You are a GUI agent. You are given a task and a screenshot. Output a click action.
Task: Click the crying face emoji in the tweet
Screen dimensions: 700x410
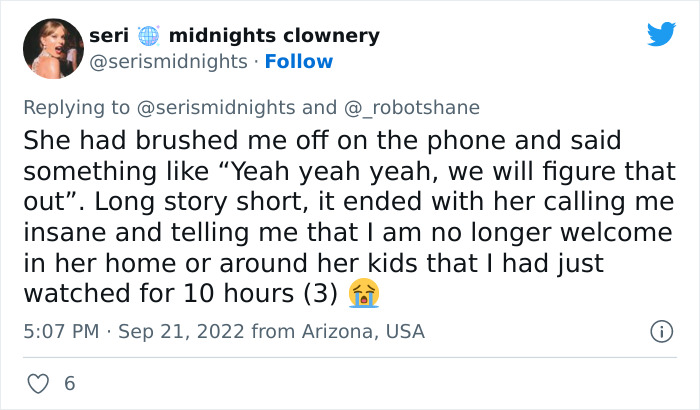[x=365, y=294]
